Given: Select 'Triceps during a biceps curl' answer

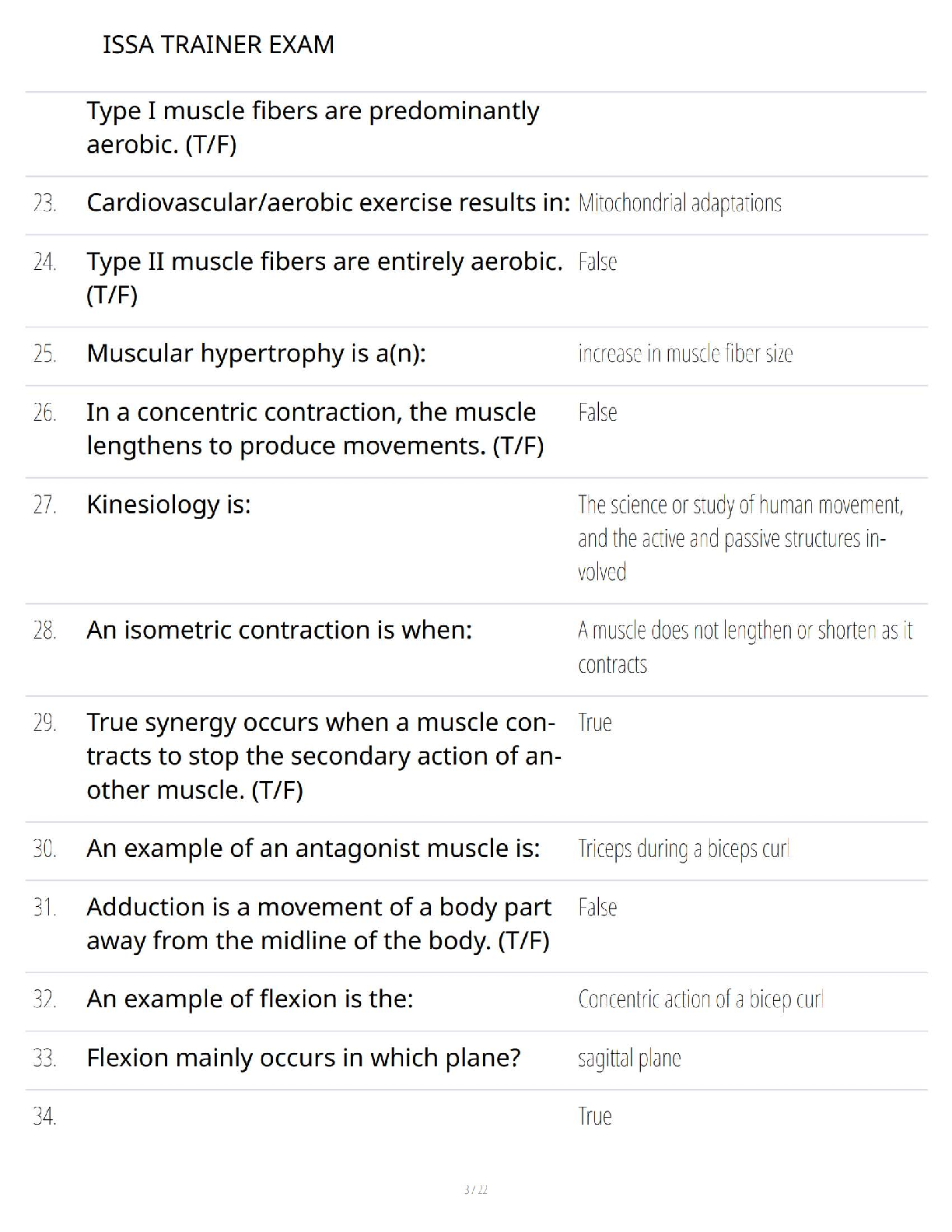Looking at the screenshot, I should 684,849.
